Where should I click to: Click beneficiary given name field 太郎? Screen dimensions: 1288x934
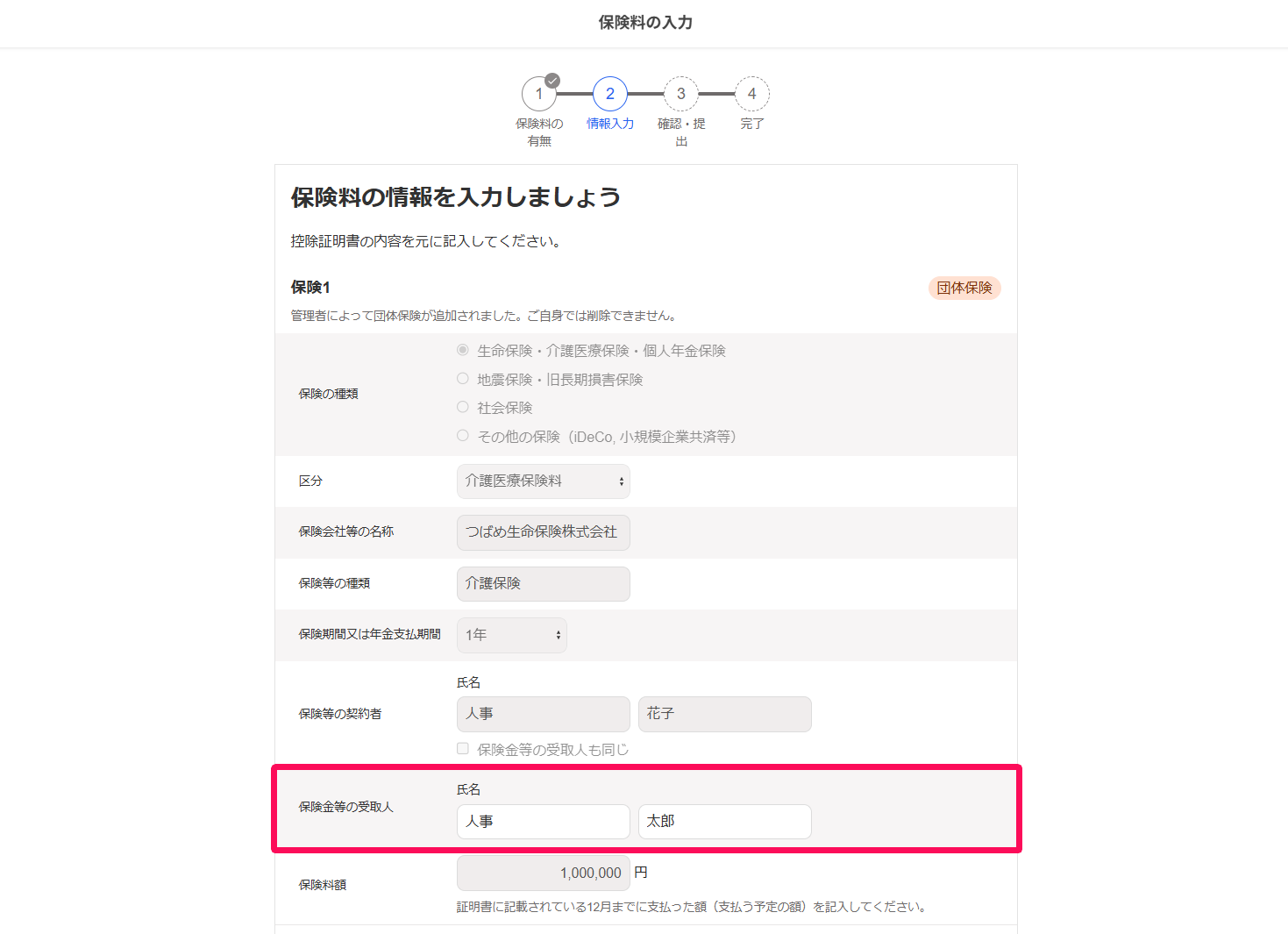click(725, 822)
